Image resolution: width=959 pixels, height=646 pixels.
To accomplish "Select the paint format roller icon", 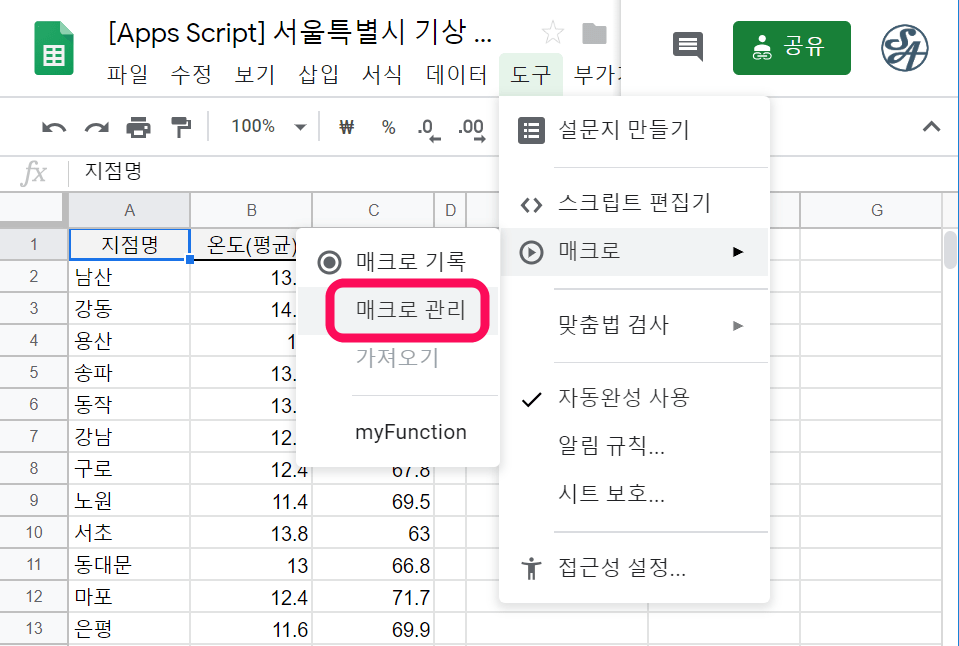I will tap(180, 127).
